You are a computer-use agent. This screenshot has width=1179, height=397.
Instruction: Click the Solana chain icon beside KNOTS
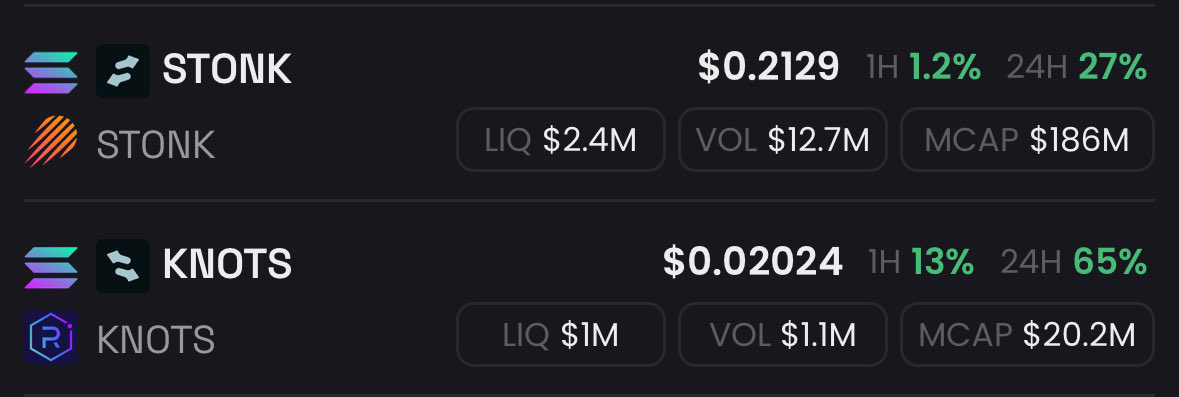[51, 267]
